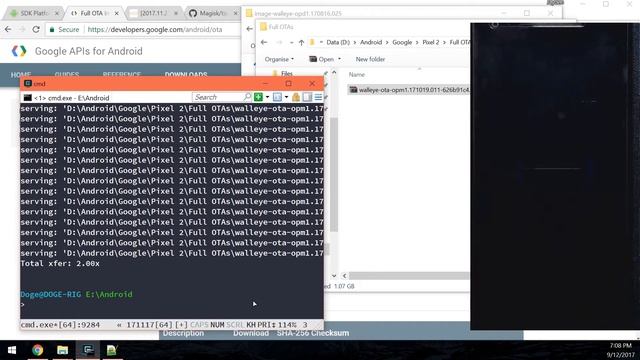This screenshot has height=360, width=640.
Task: Click Pixel 2 in Explorer breadcrumb
Action: [x=431, y=42]
